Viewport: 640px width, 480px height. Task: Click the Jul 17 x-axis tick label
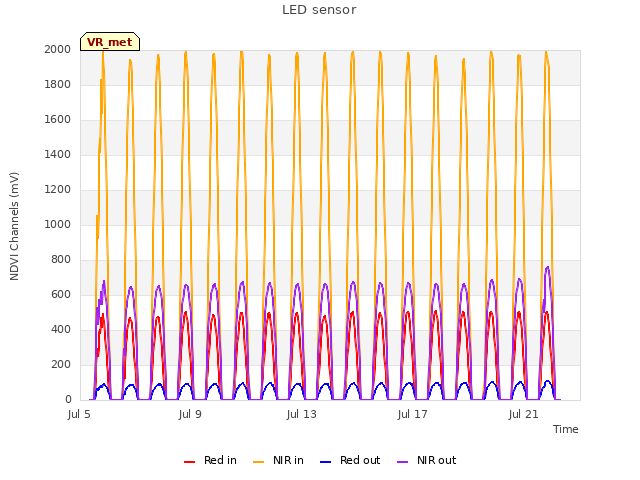(x=412, y=414)
